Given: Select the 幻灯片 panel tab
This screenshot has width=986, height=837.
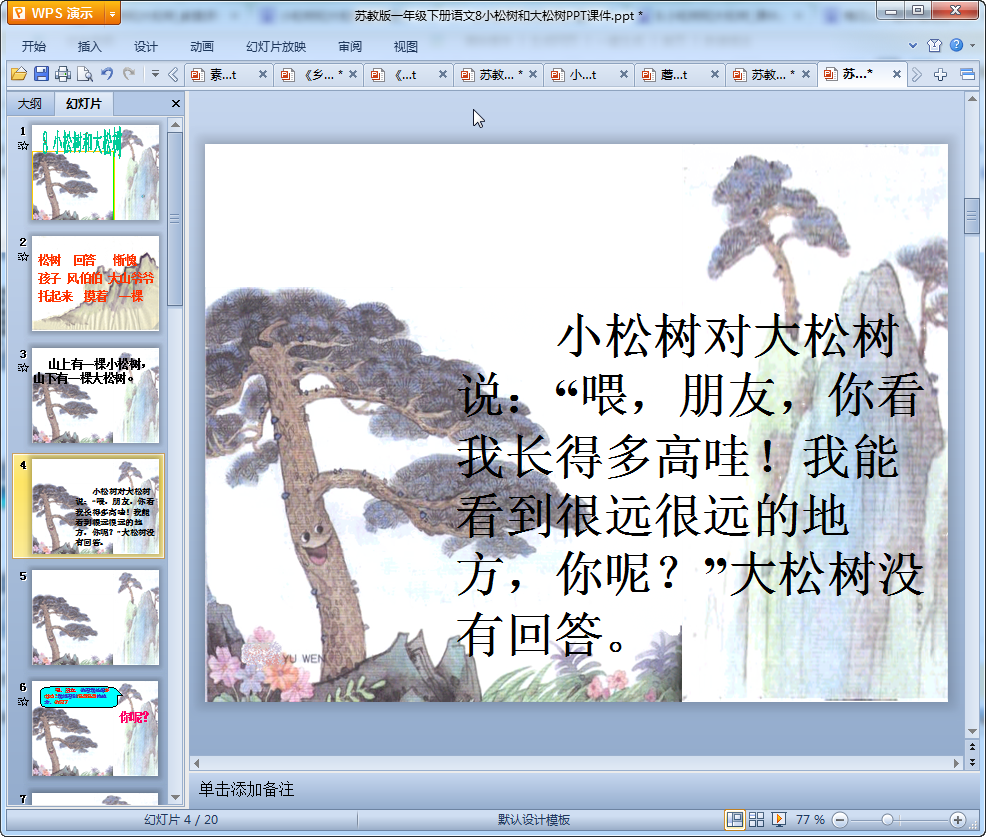Looking at the screenshot, I should pos(84,103).
